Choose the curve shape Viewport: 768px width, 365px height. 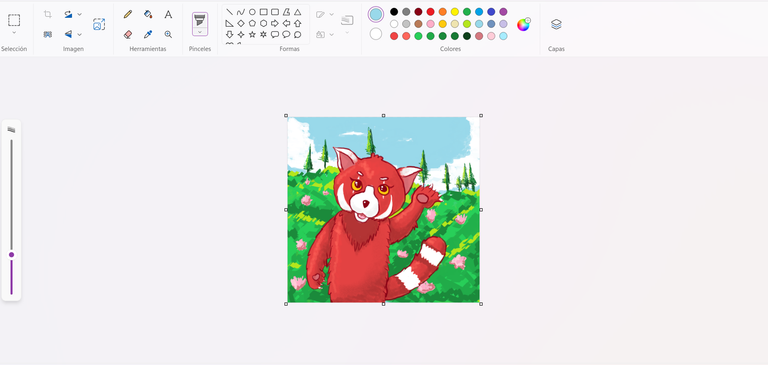click(x=240, y=12)
